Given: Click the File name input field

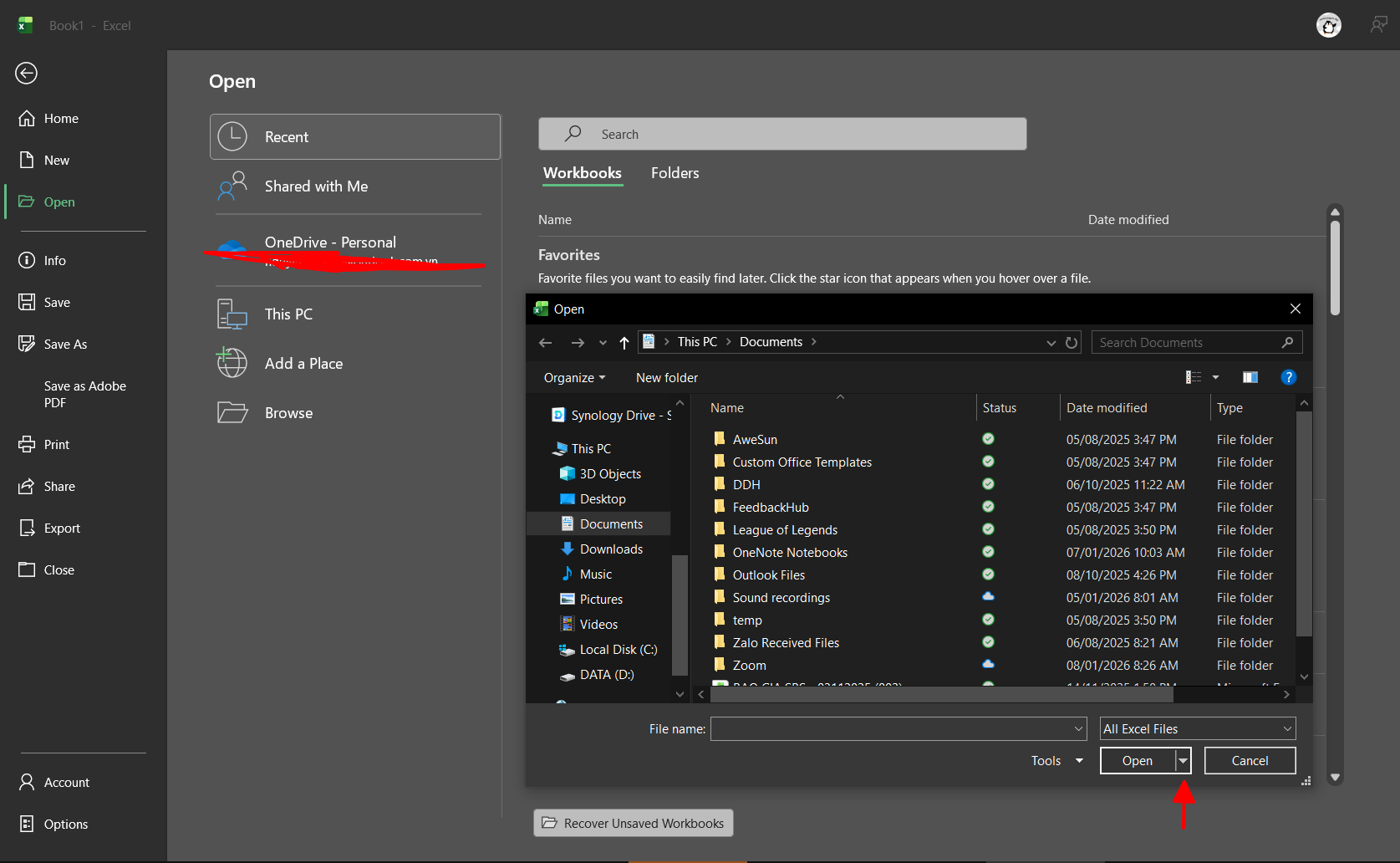Looking at the screenshot, I should (x=899, y=729).
